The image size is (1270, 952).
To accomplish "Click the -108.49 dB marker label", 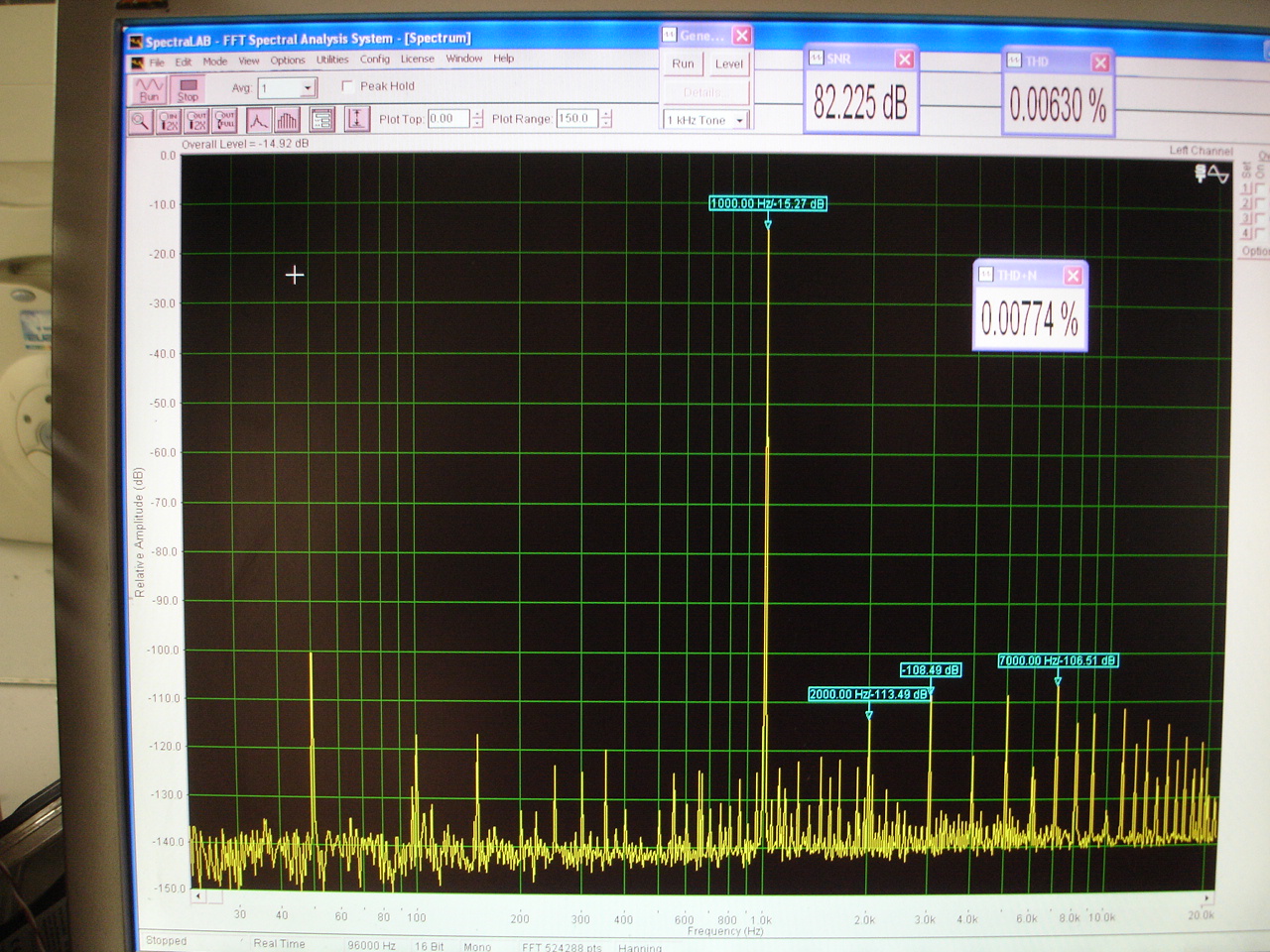I will click(x=931, y=669).
